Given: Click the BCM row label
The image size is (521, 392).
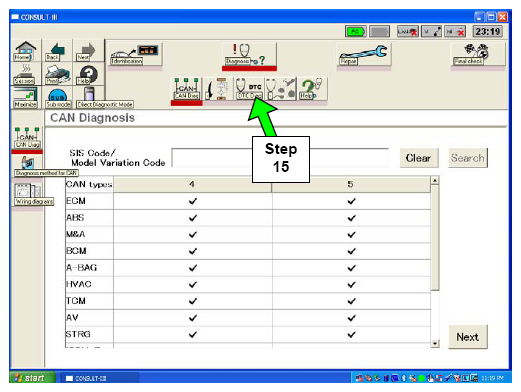Looking at the screenshot, I should 76,251.
